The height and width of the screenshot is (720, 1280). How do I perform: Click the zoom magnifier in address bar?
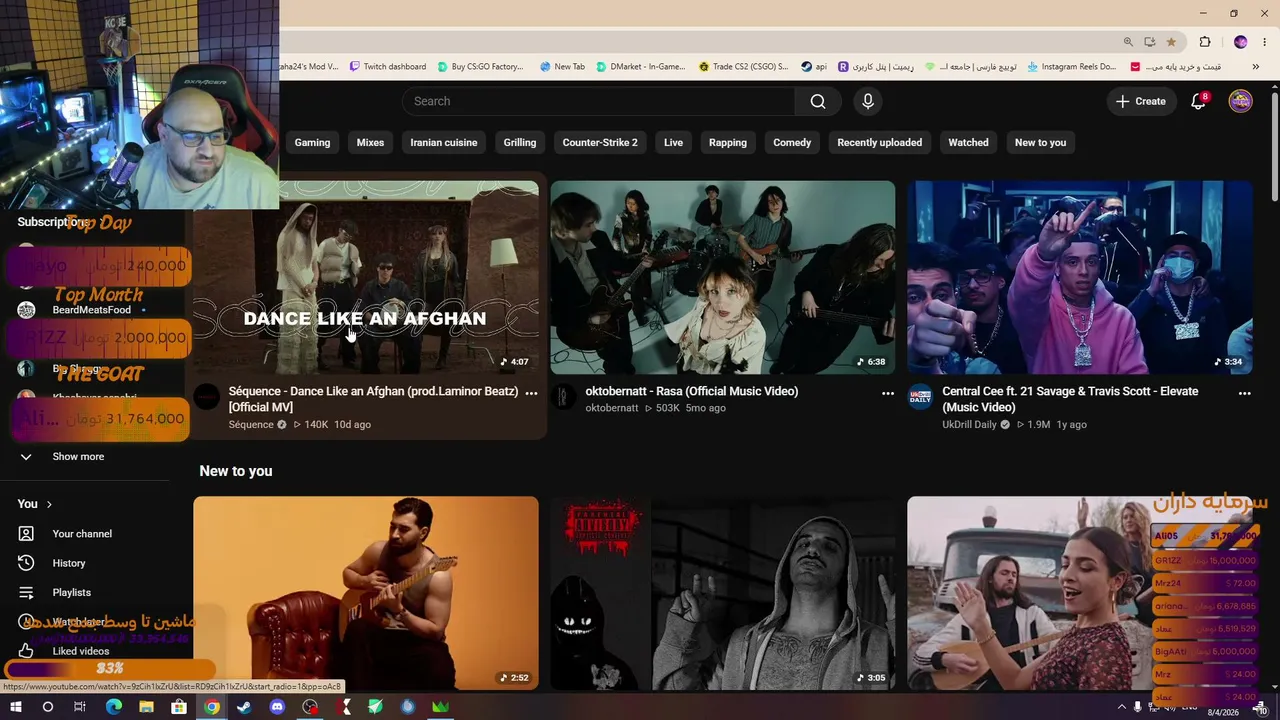(x=1128, y=42)
